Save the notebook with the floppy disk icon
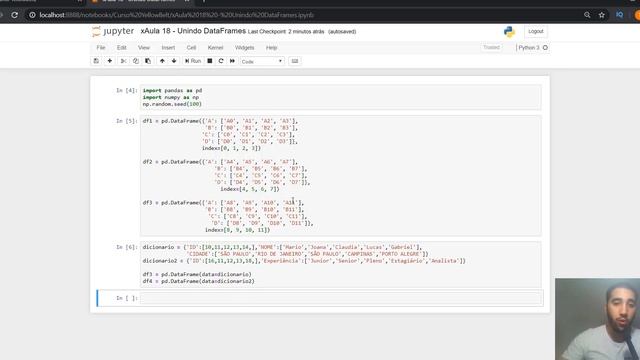Viewport: 640px width, 360px height. [96, 61]
